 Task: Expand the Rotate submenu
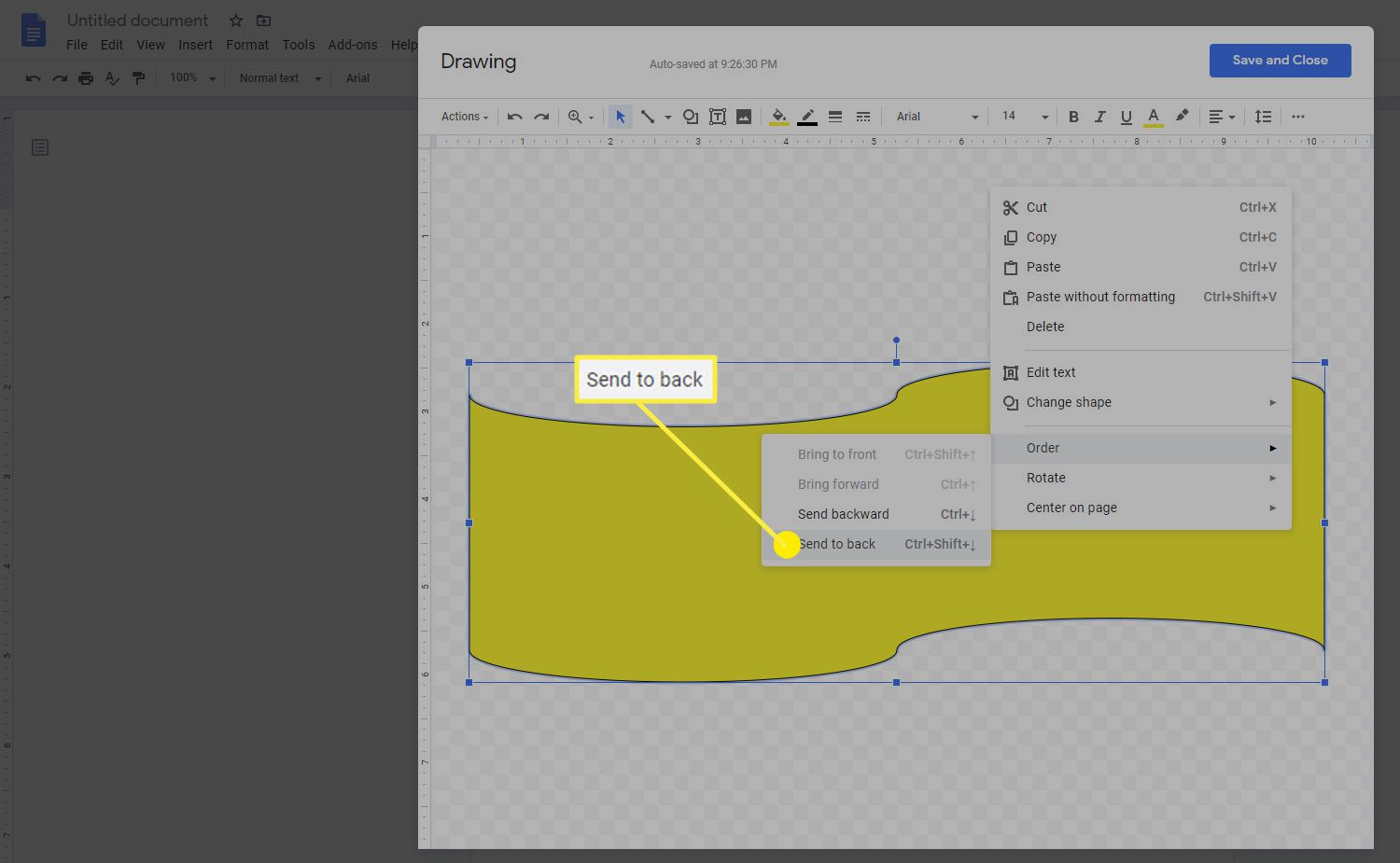(x=1141, y=478)
